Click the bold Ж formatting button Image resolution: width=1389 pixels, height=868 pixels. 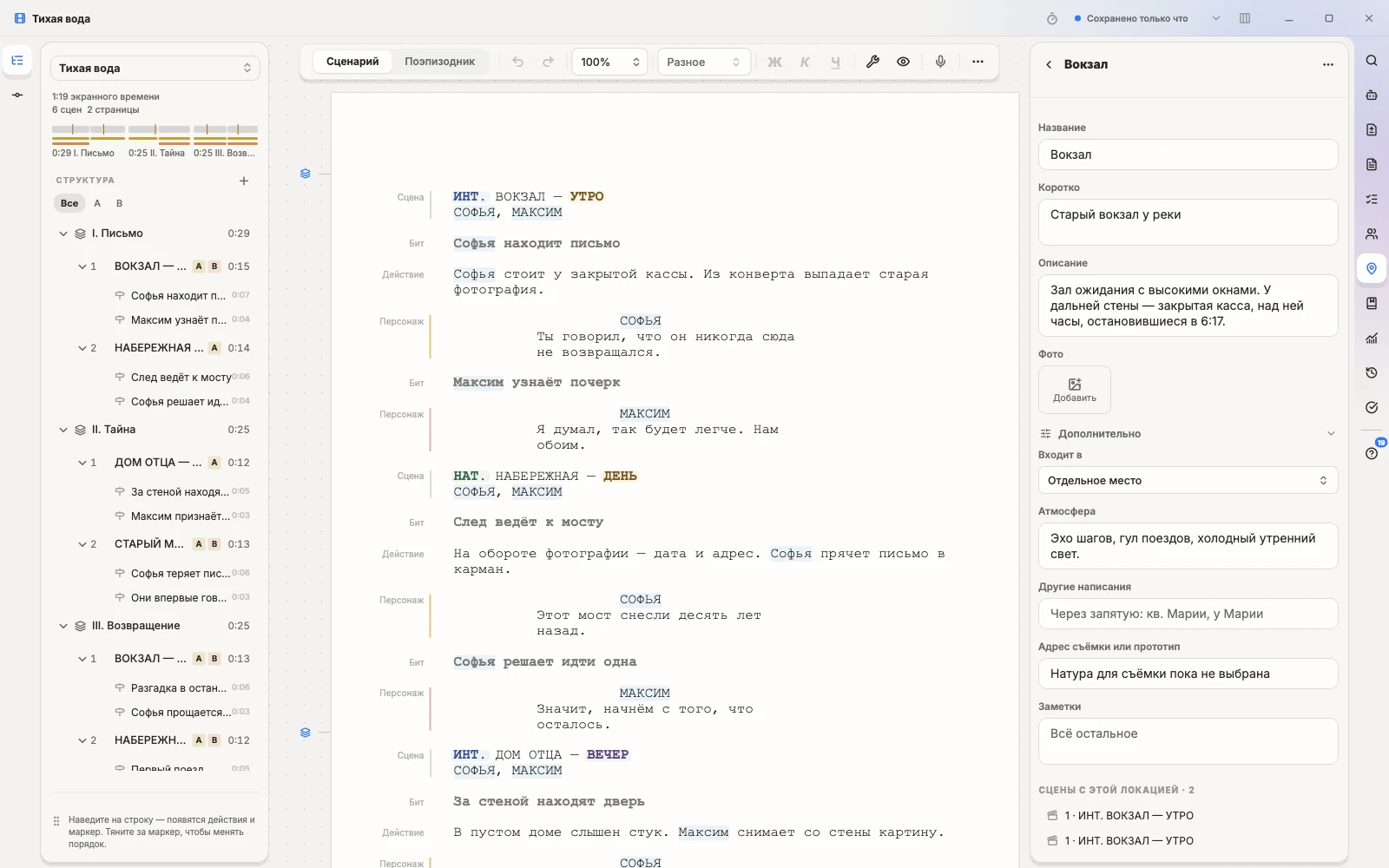tap(774, 62)
